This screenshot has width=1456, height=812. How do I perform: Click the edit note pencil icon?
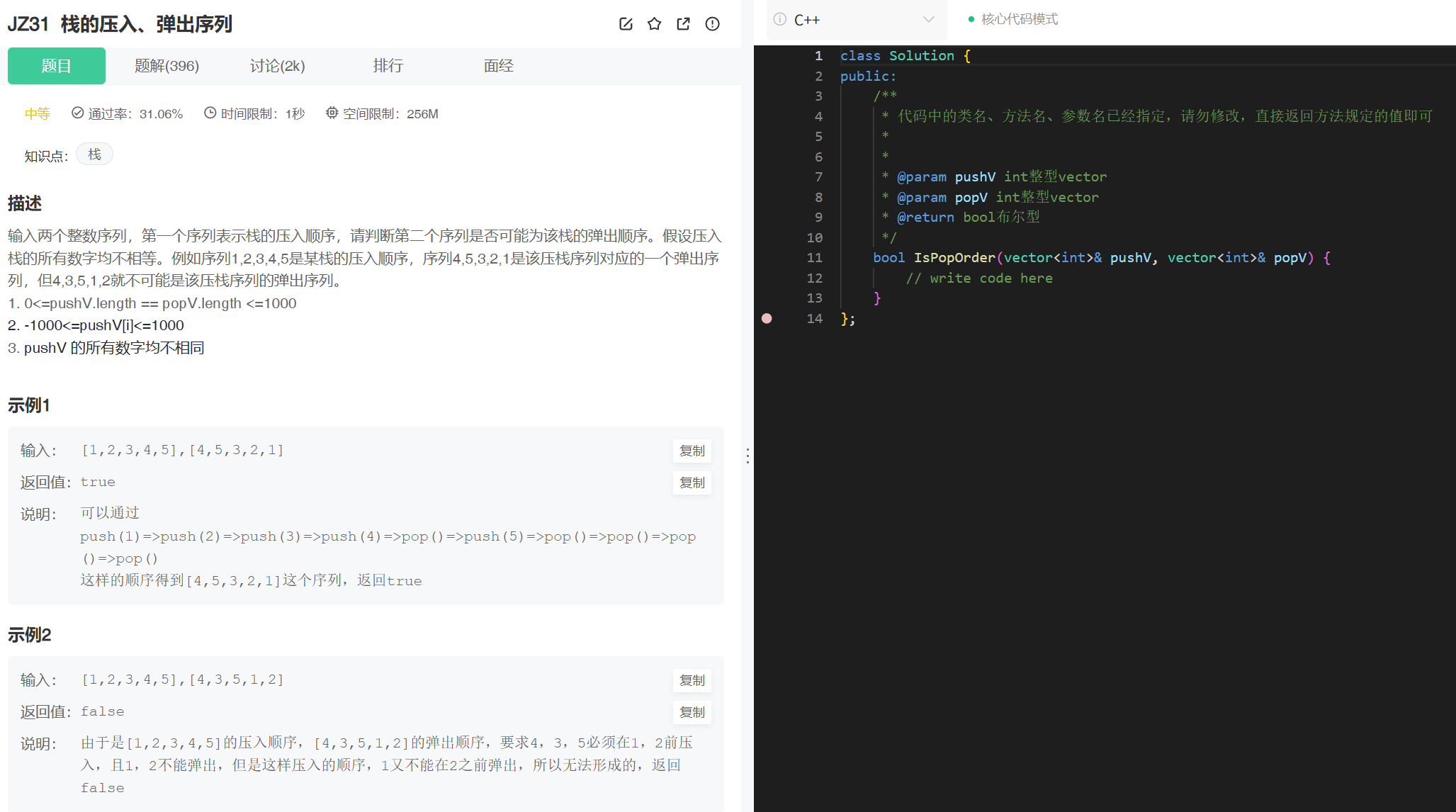pos(626,24)
